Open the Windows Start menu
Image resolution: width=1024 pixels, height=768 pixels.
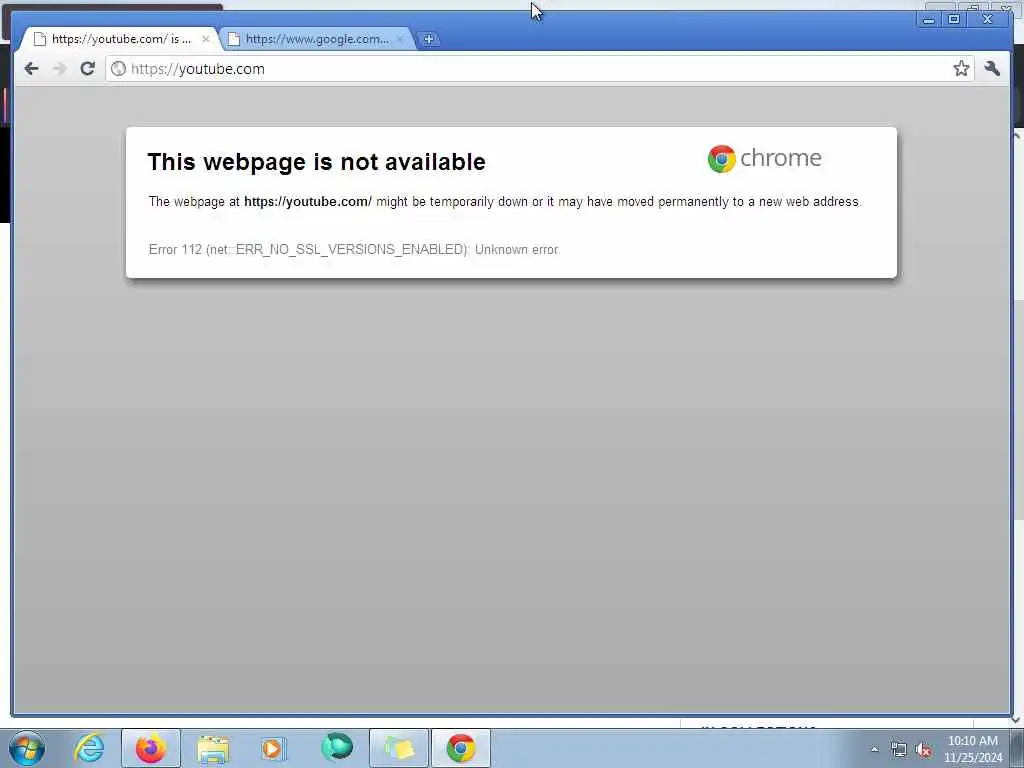27,748
